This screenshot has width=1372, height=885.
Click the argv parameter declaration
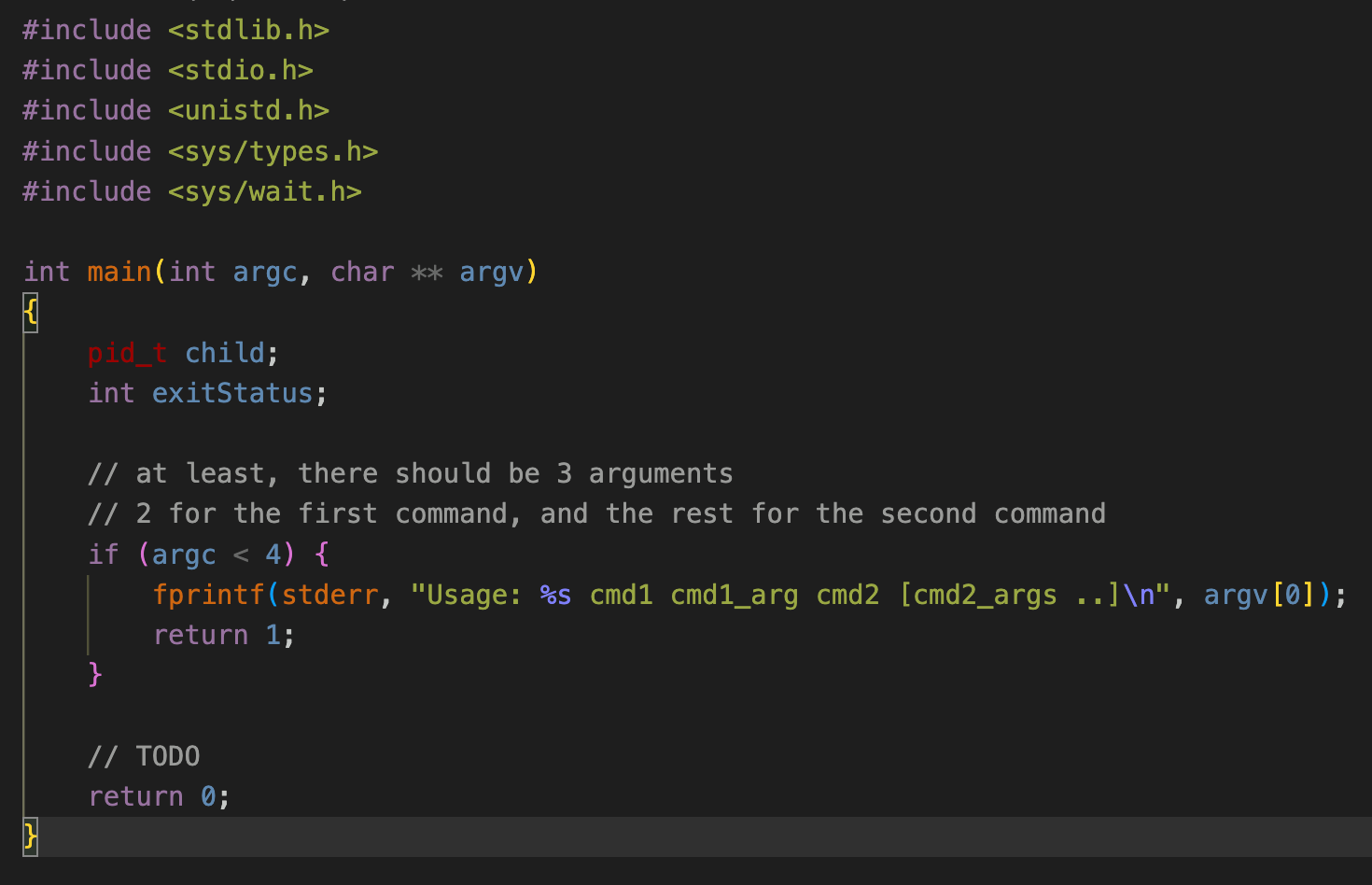[494, 272]
